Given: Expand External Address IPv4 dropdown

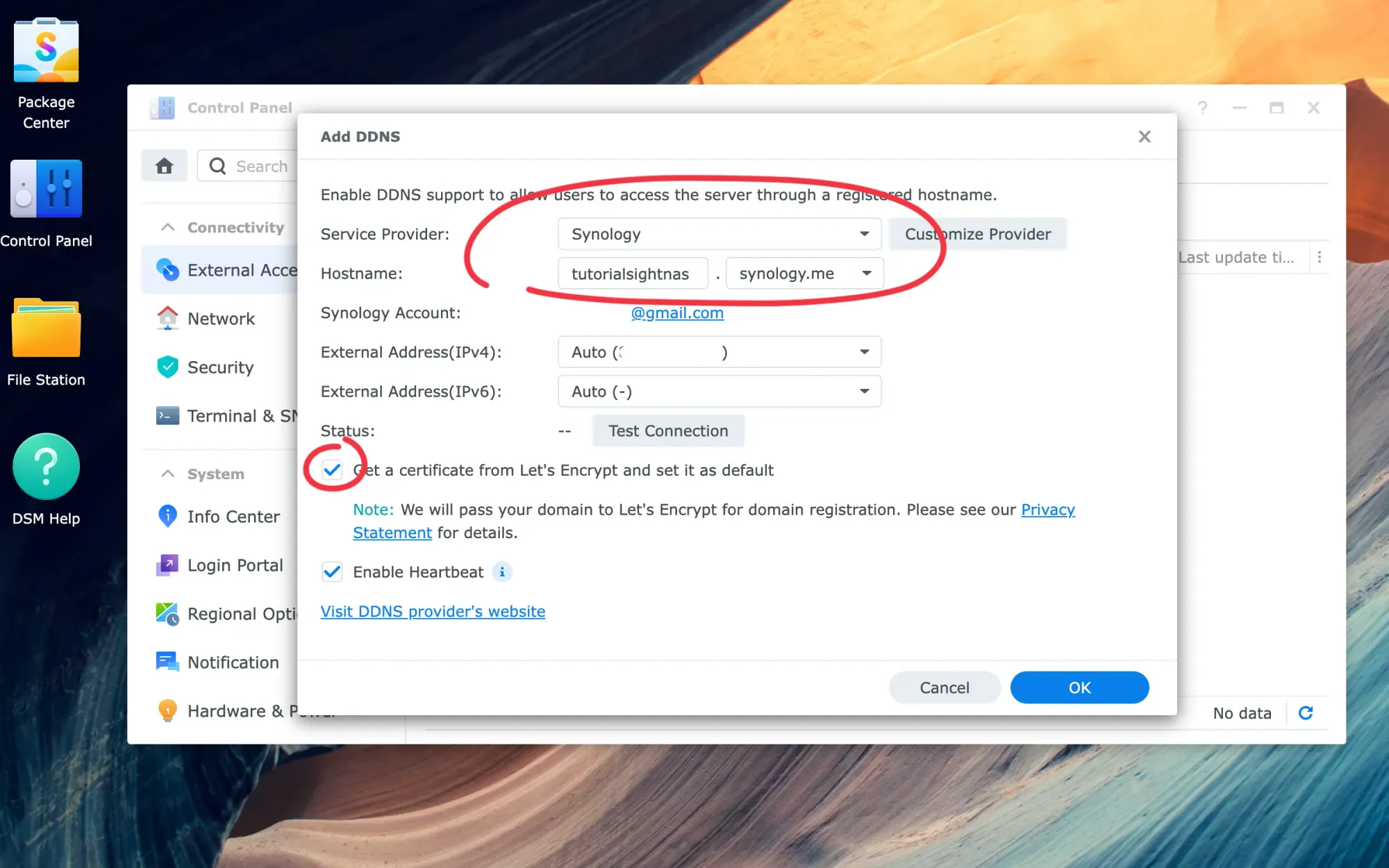Looking at the screenshot, I should (x=864, y=351).
